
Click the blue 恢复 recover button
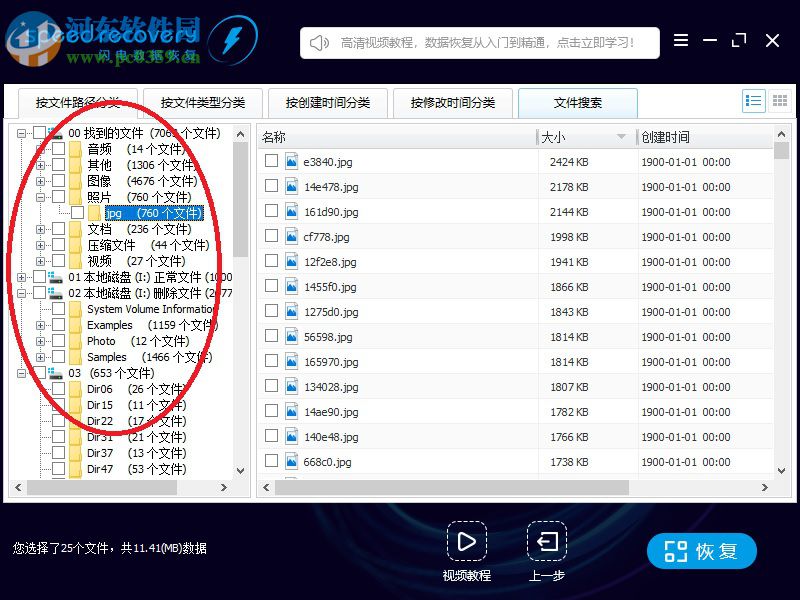click(701, 550)
